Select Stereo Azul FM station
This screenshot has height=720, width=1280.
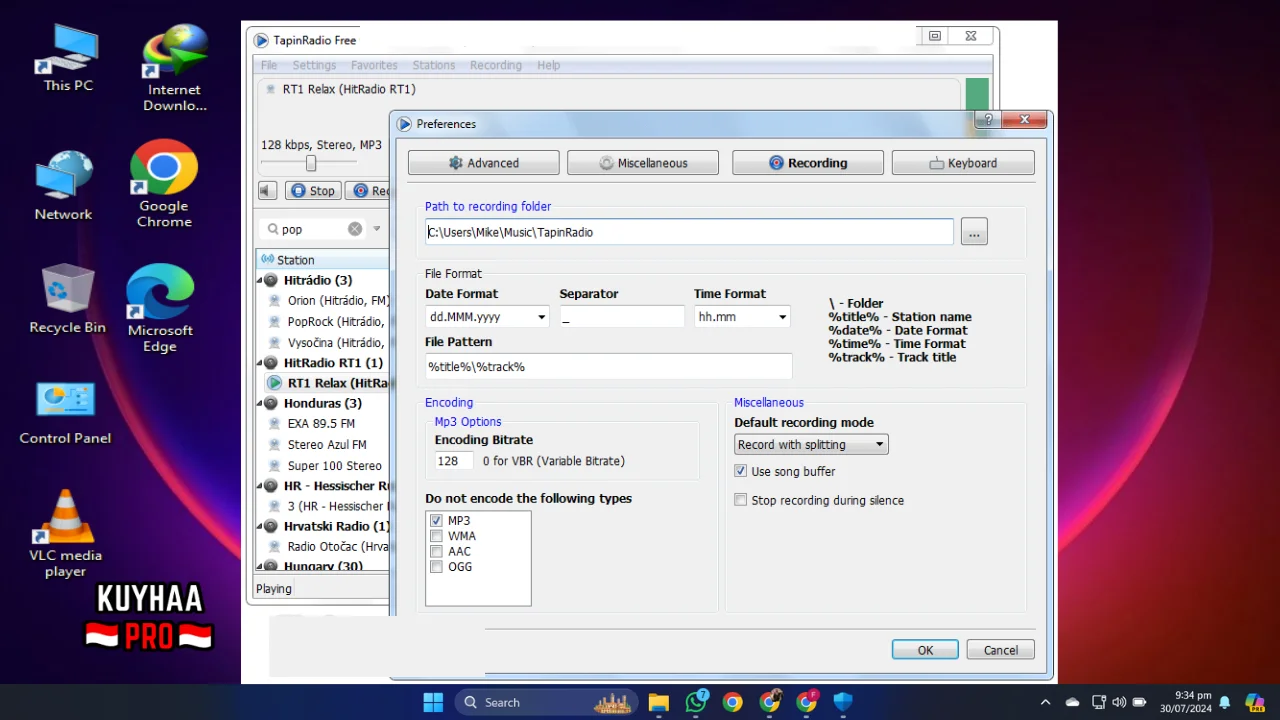point(327,445)
